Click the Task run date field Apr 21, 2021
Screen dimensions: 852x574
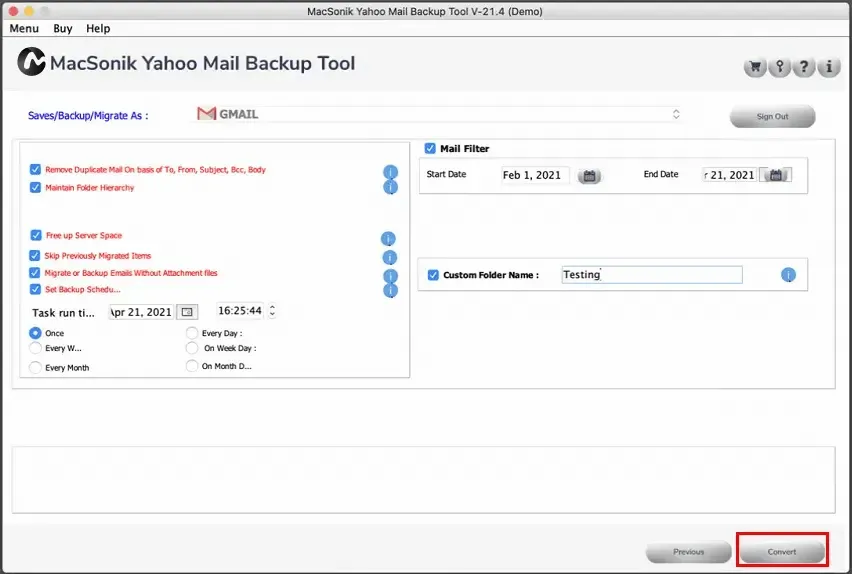141,312
